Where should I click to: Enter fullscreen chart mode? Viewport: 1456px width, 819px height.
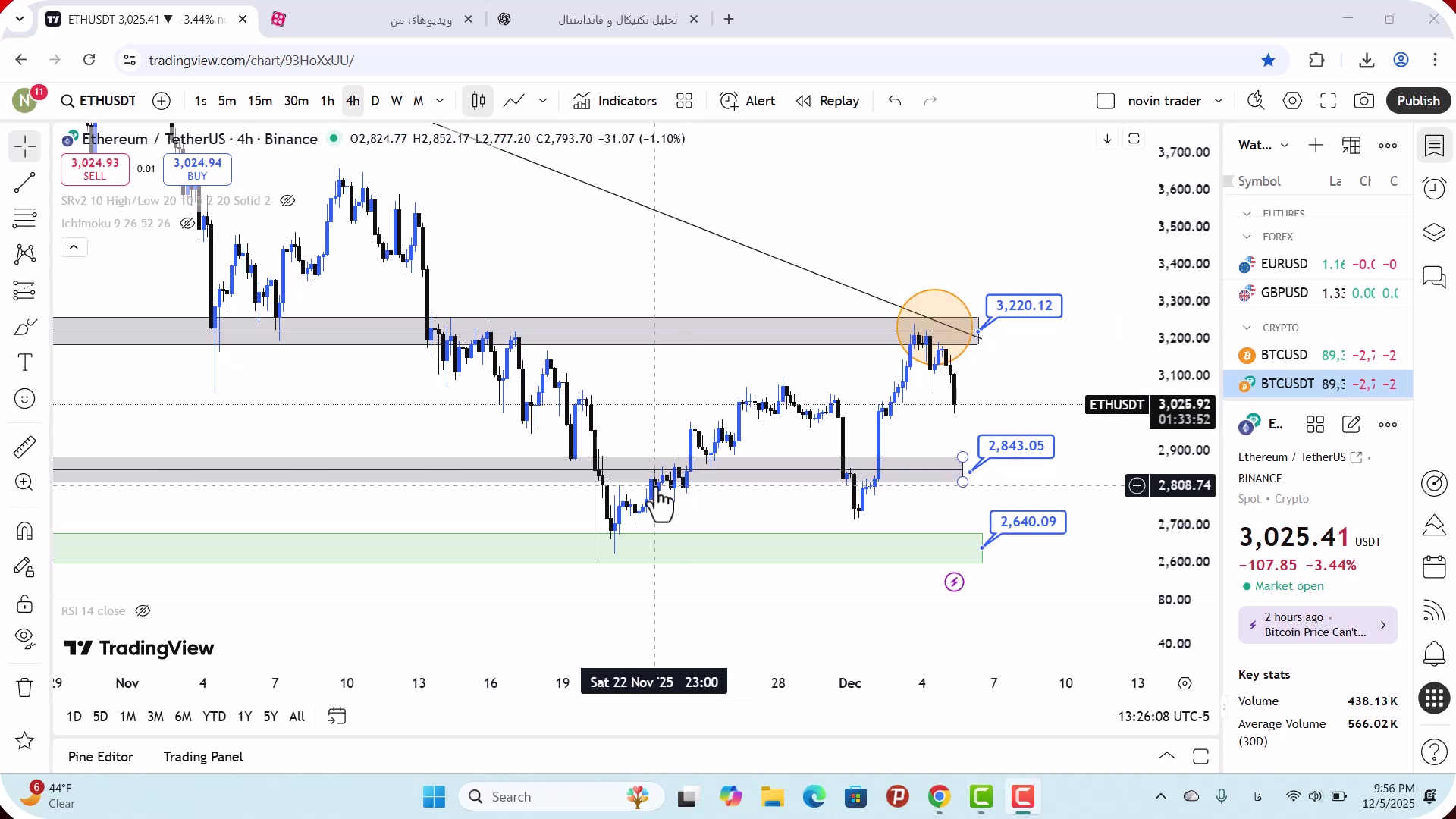click(x=1328, y=101)
